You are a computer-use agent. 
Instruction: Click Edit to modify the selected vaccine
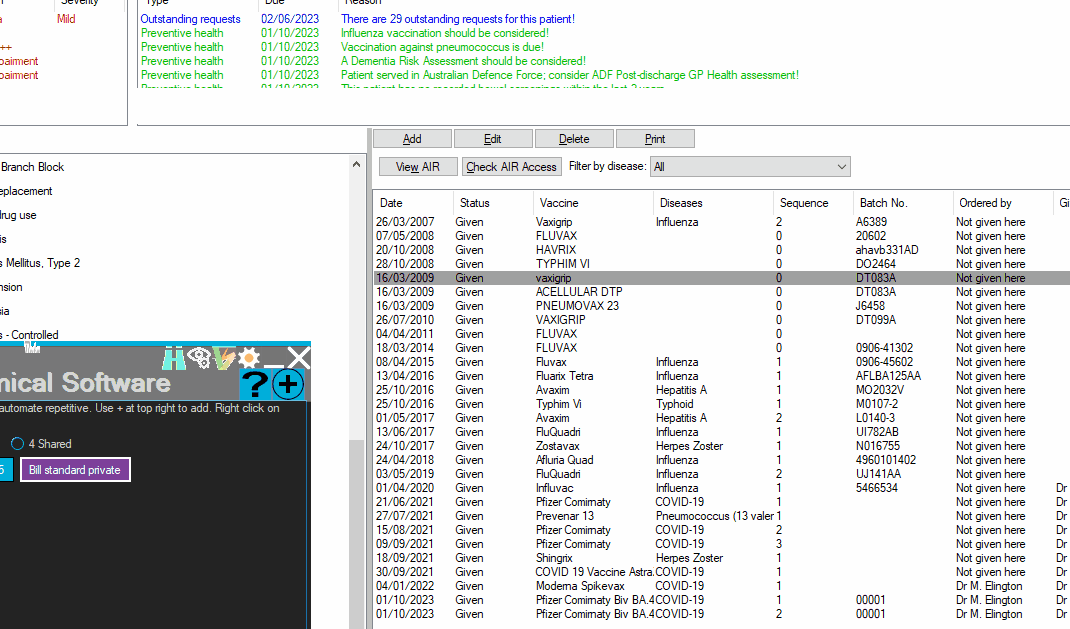tap(493, 138)
